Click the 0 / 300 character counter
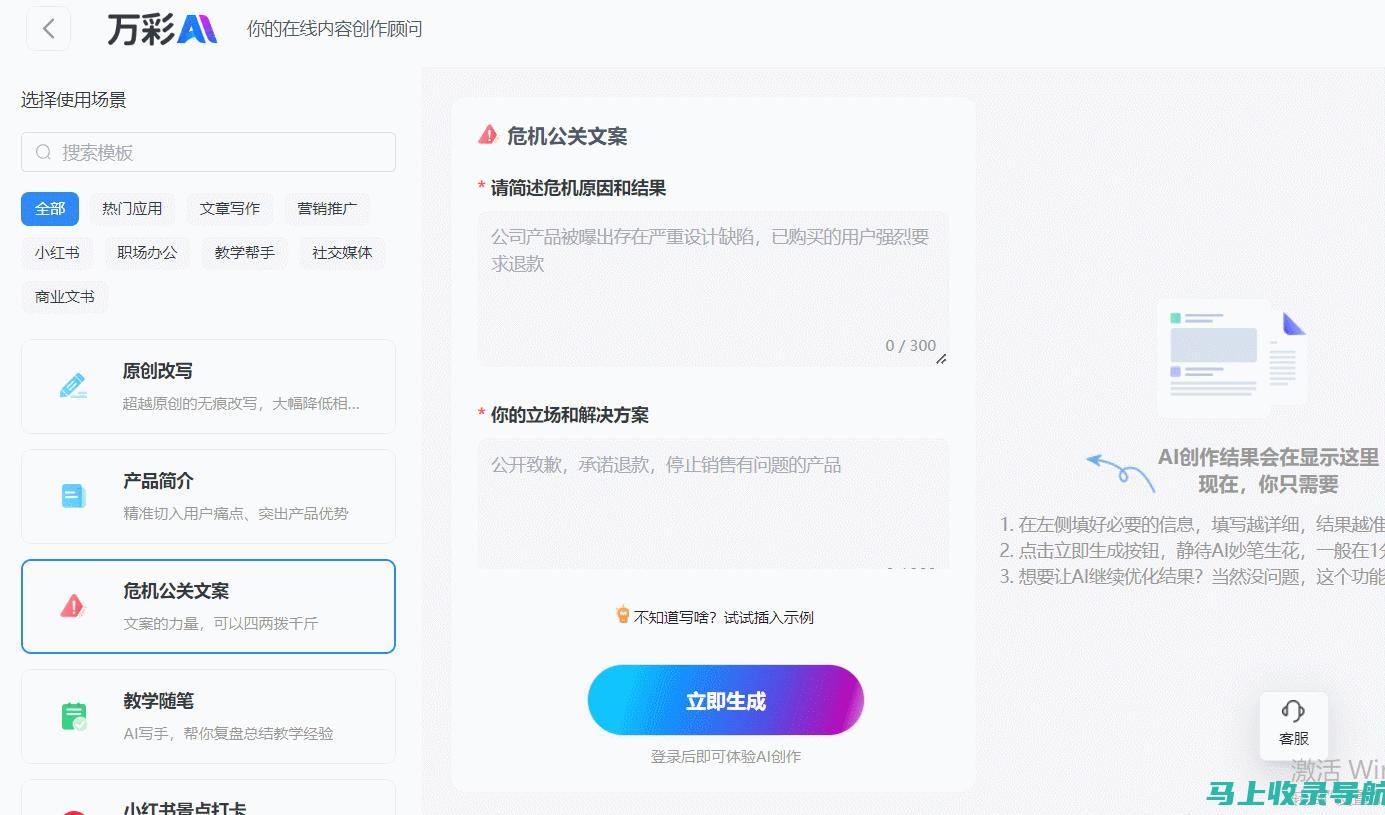Image resolution: width=1385 pixels, height=815 pixels. pos(910,345)
